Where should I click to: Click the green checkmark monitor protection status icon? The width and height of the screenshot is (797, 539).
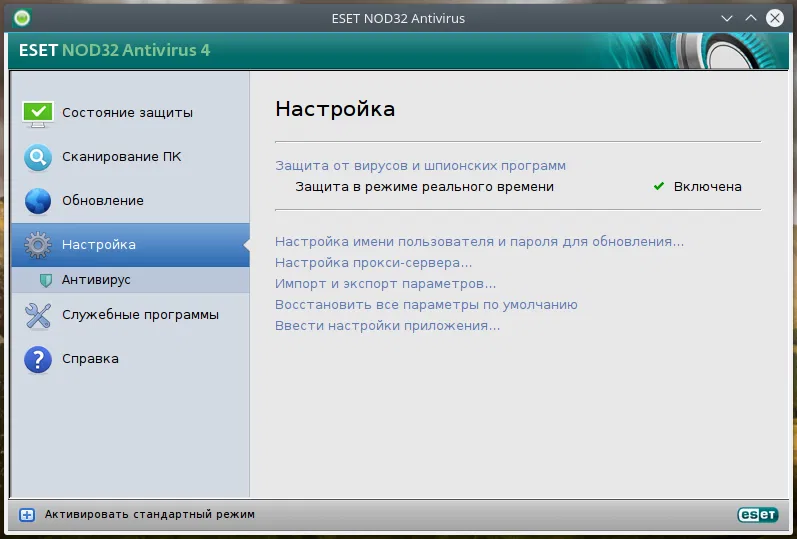(38, 113)
